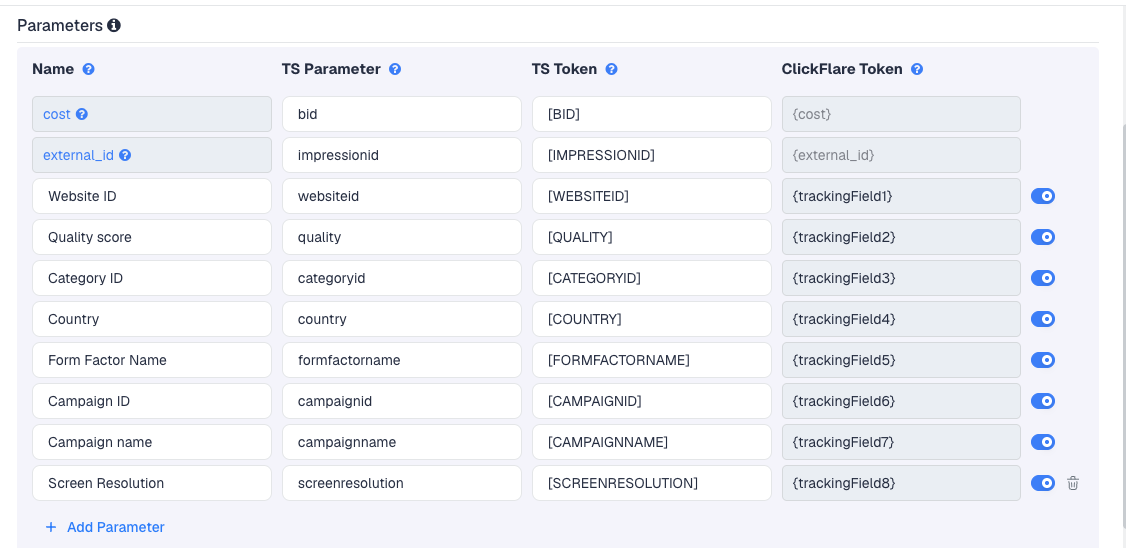Viewport: 1126px width, 548px height.
Task: Click the [QUALITY] TS Token field
Action: pos(652,237)
